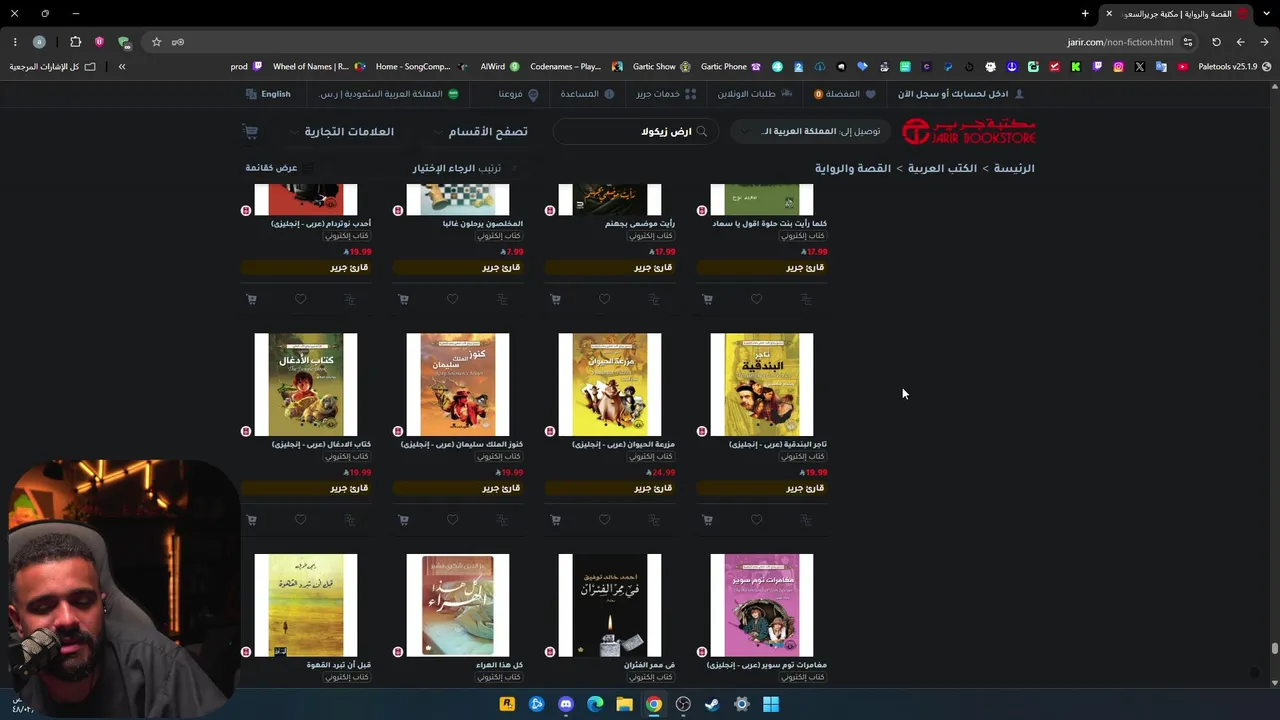Open the Gartic Phone bookmark
The height and width of the screenshot is (720, 1280).
[729, 67]
